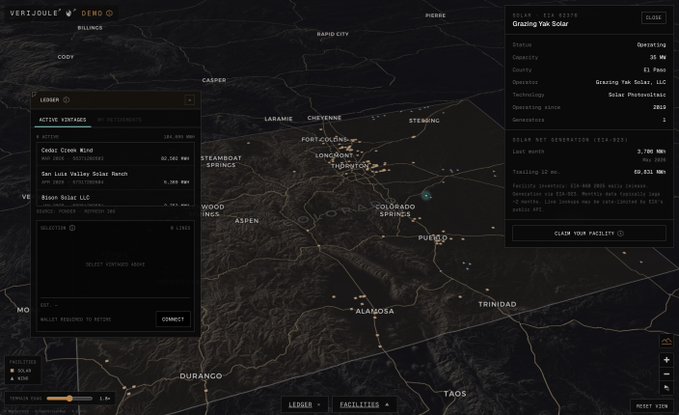Screen dimensions: 679x415
Task: Reset the map bearing with compass icon
Action: tap(666, 388)
